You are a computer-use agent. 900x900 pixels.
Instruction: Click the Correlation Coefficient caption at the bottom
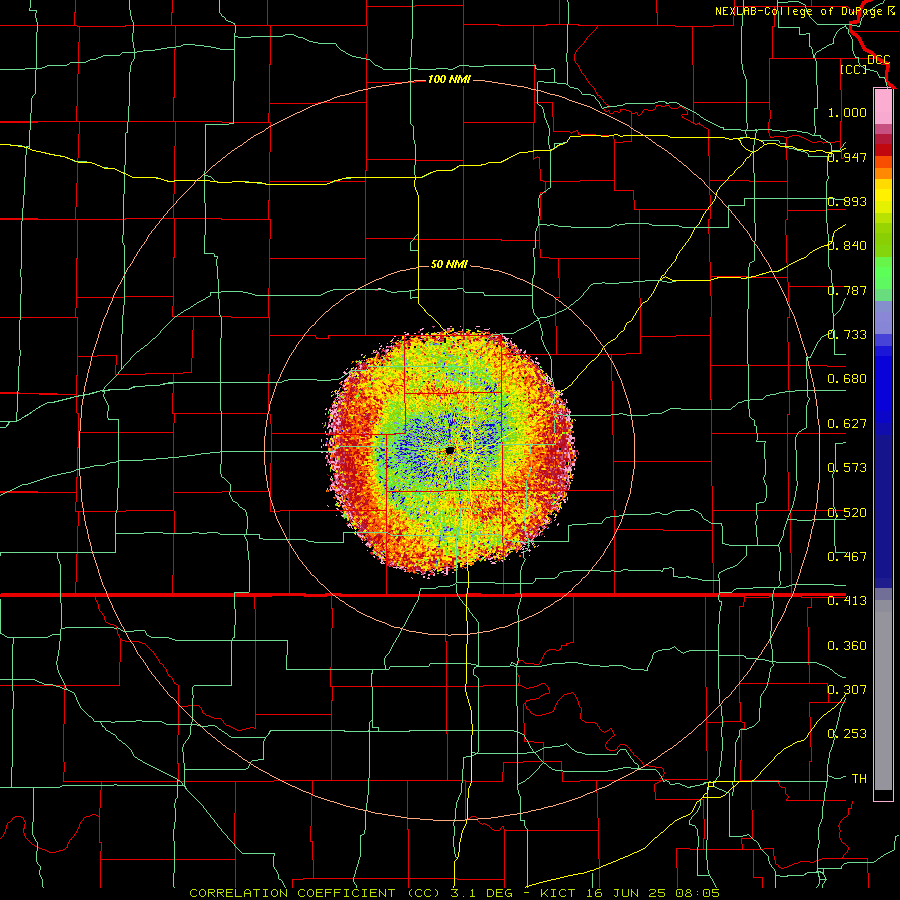[454, 893]
